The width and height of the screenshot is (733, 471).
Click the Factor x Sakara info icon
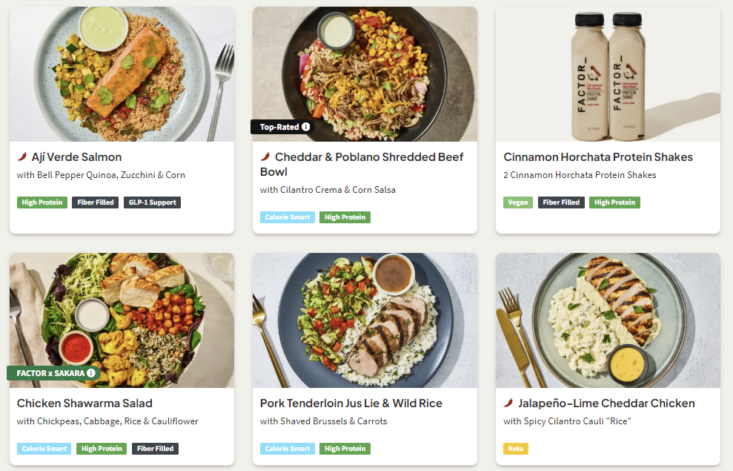(91, 373)
